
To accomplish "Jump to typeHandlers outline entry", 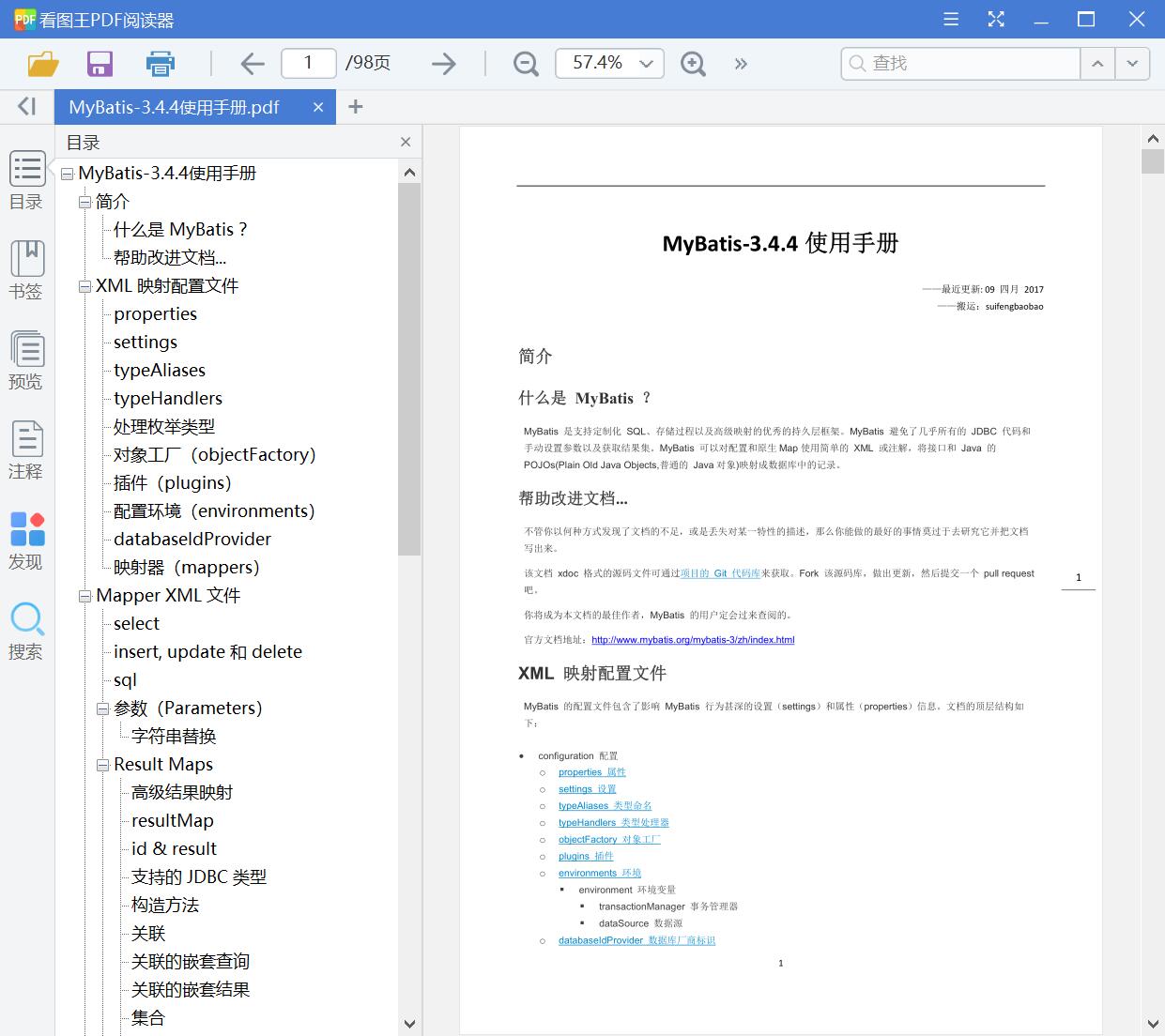I will (168, 399).
